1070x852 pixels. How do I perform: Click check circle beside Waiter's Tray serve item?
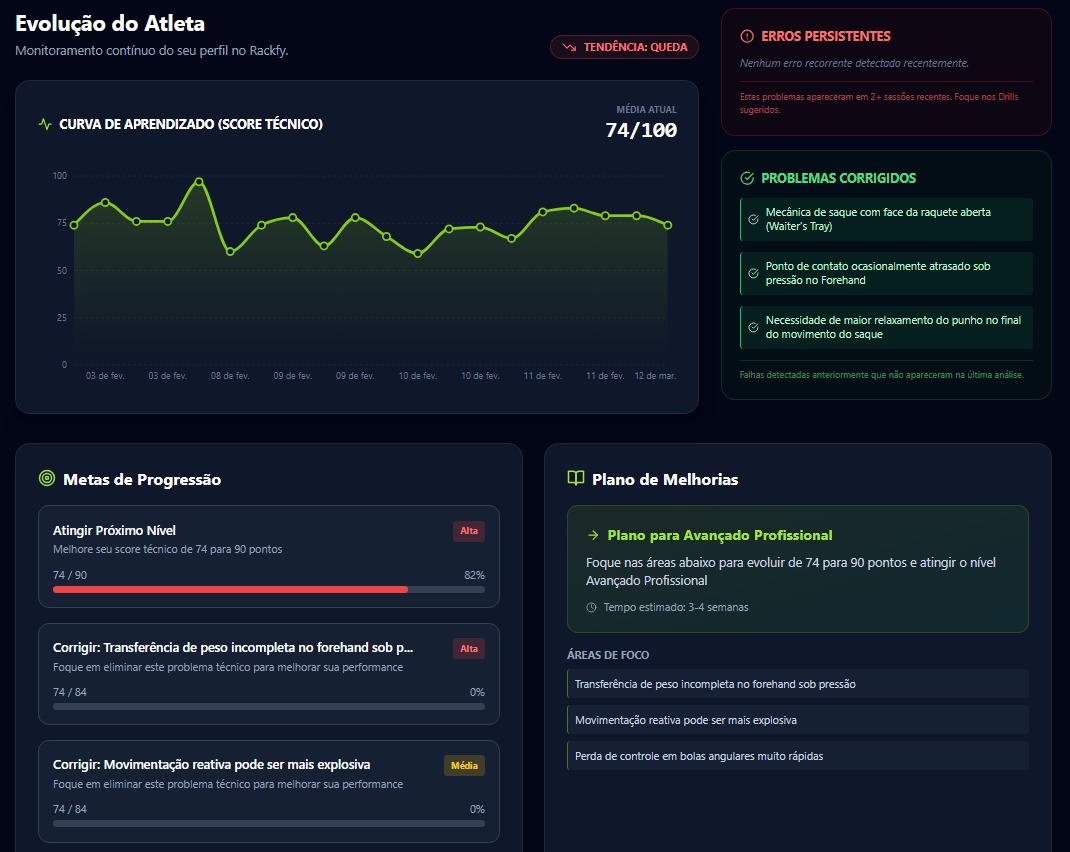point(754,219)
